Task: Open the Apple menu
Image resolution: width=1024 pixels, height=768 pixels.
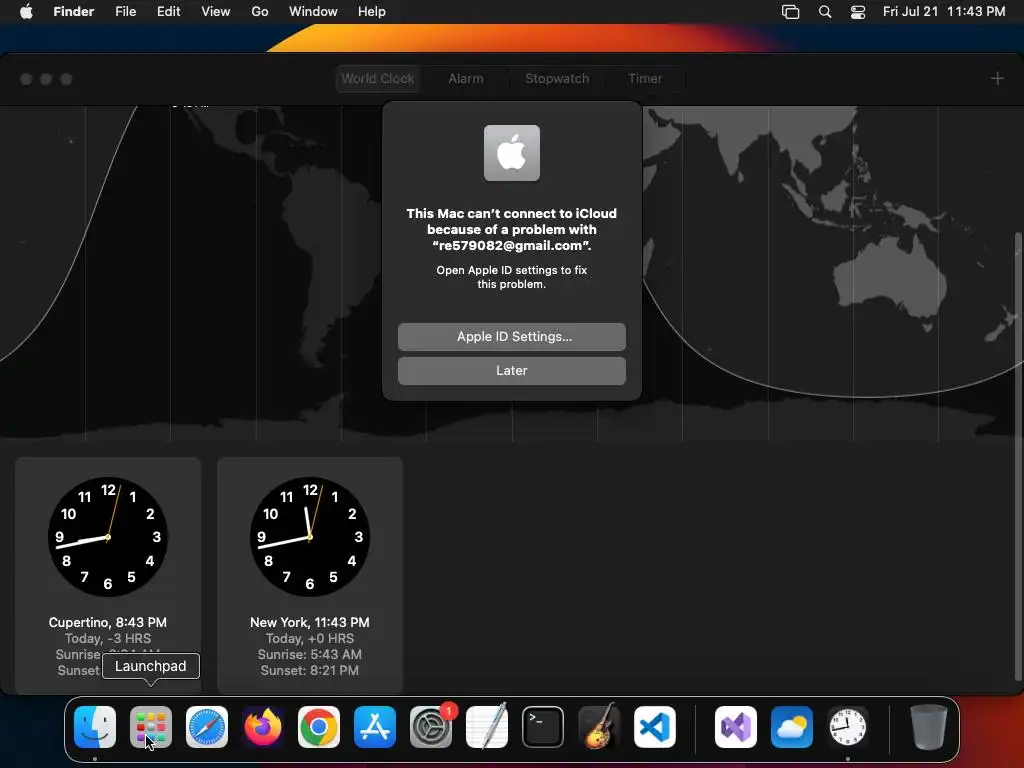Action: 26,11
